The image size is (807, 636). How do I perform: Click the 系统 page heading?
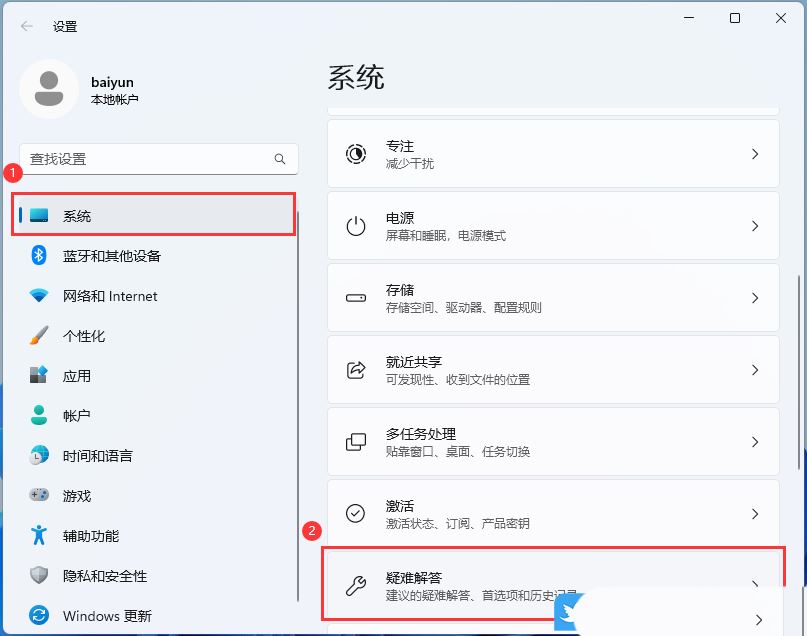pos(356,78)
